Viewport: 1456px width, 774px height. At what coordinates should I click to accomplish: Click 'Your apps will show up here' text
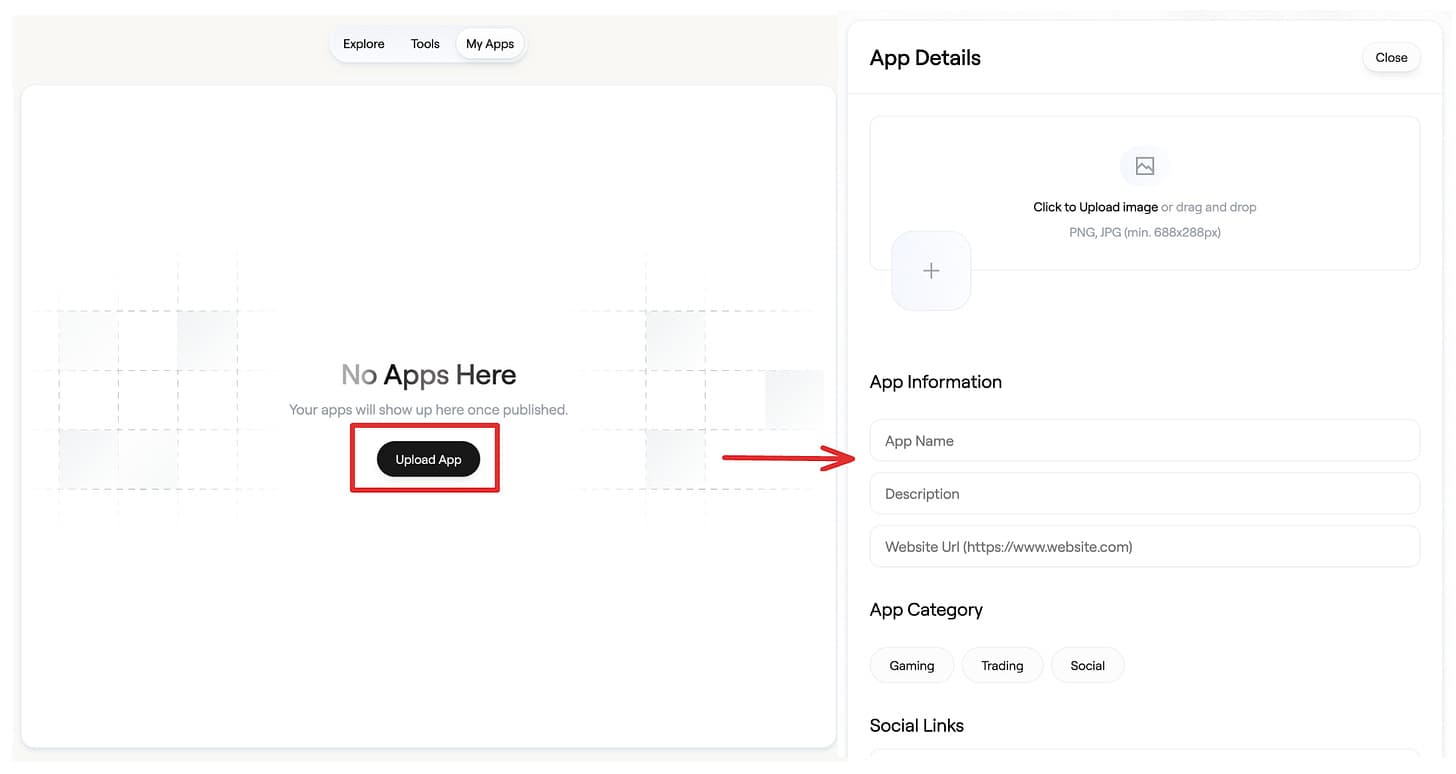pyautogui.click(x=428, y=410)
